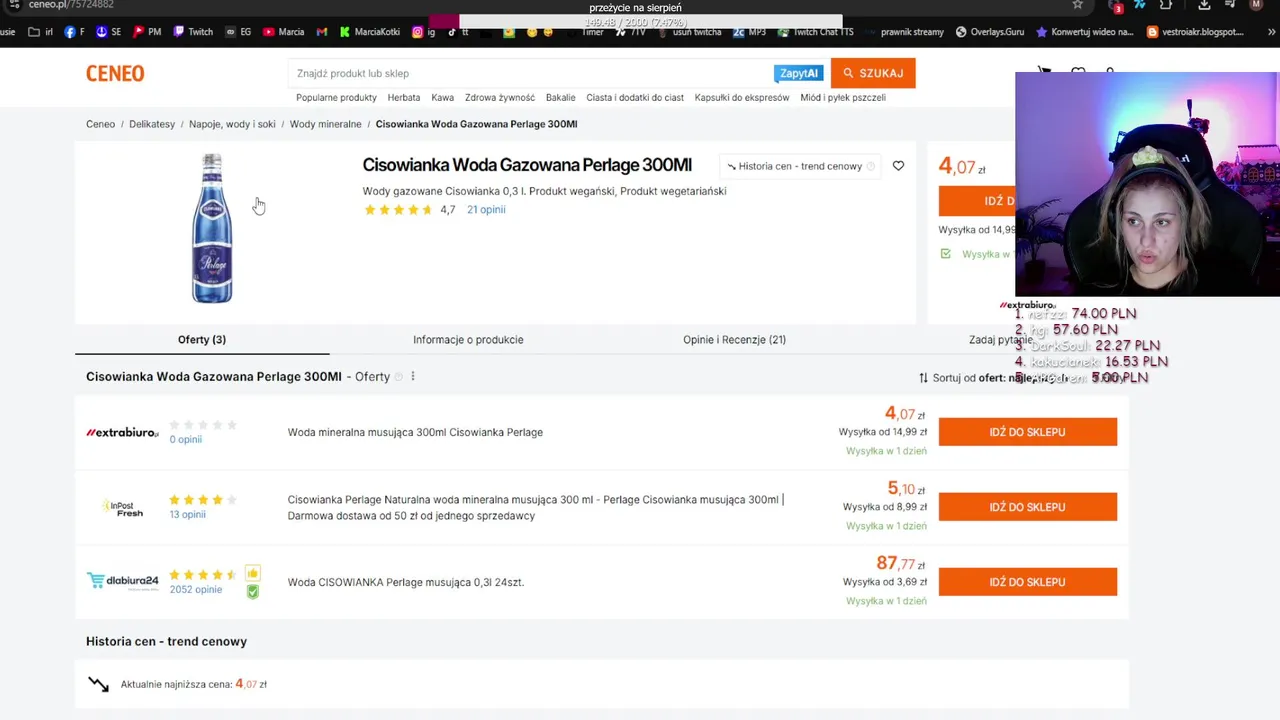Go to Ceneo breadcrumb
Viewport: 1280px width, 720px height.
tap(100, 124)
